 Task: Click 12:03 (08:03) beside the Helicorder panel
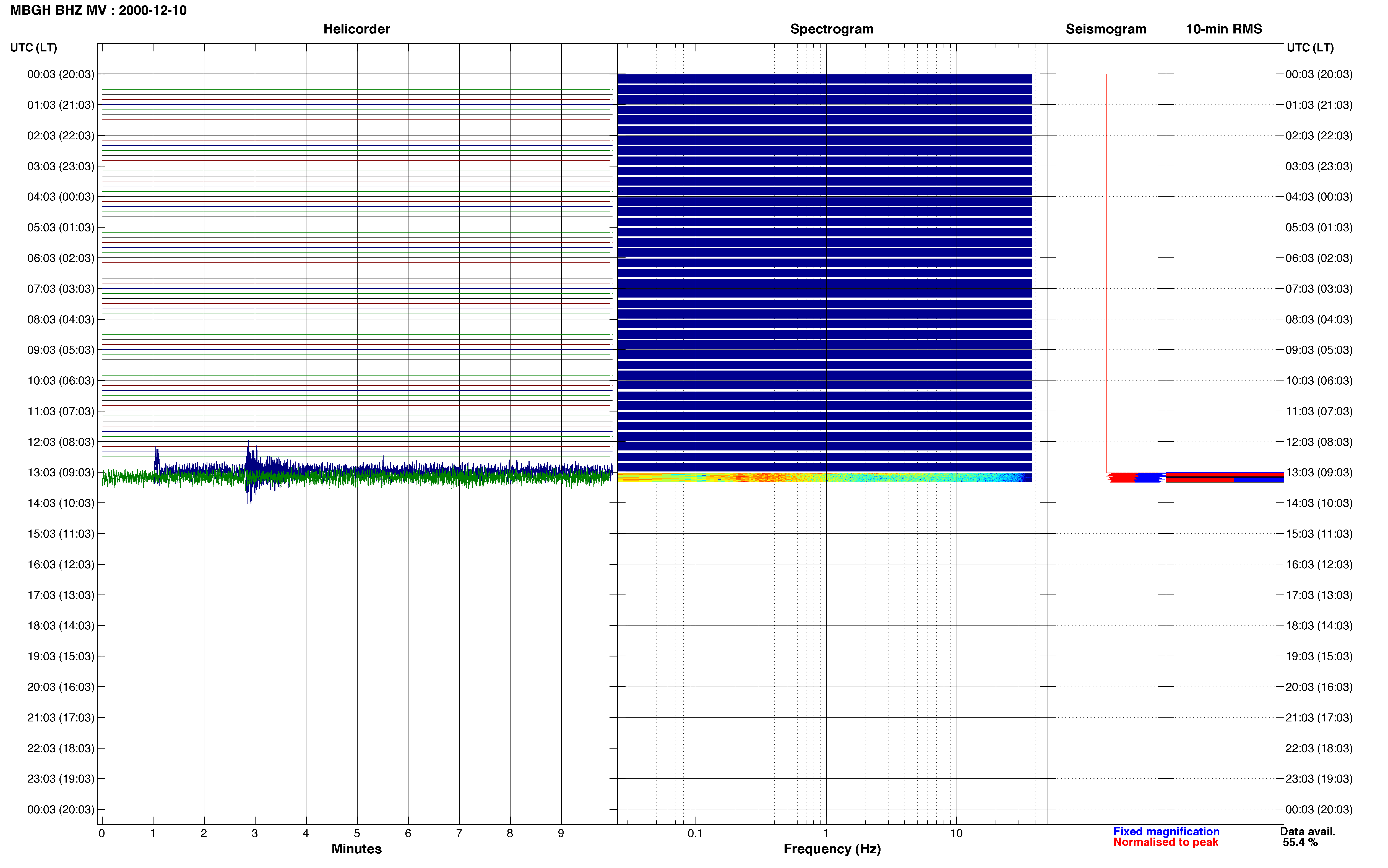pyautogui.click(x=60, y=442)
